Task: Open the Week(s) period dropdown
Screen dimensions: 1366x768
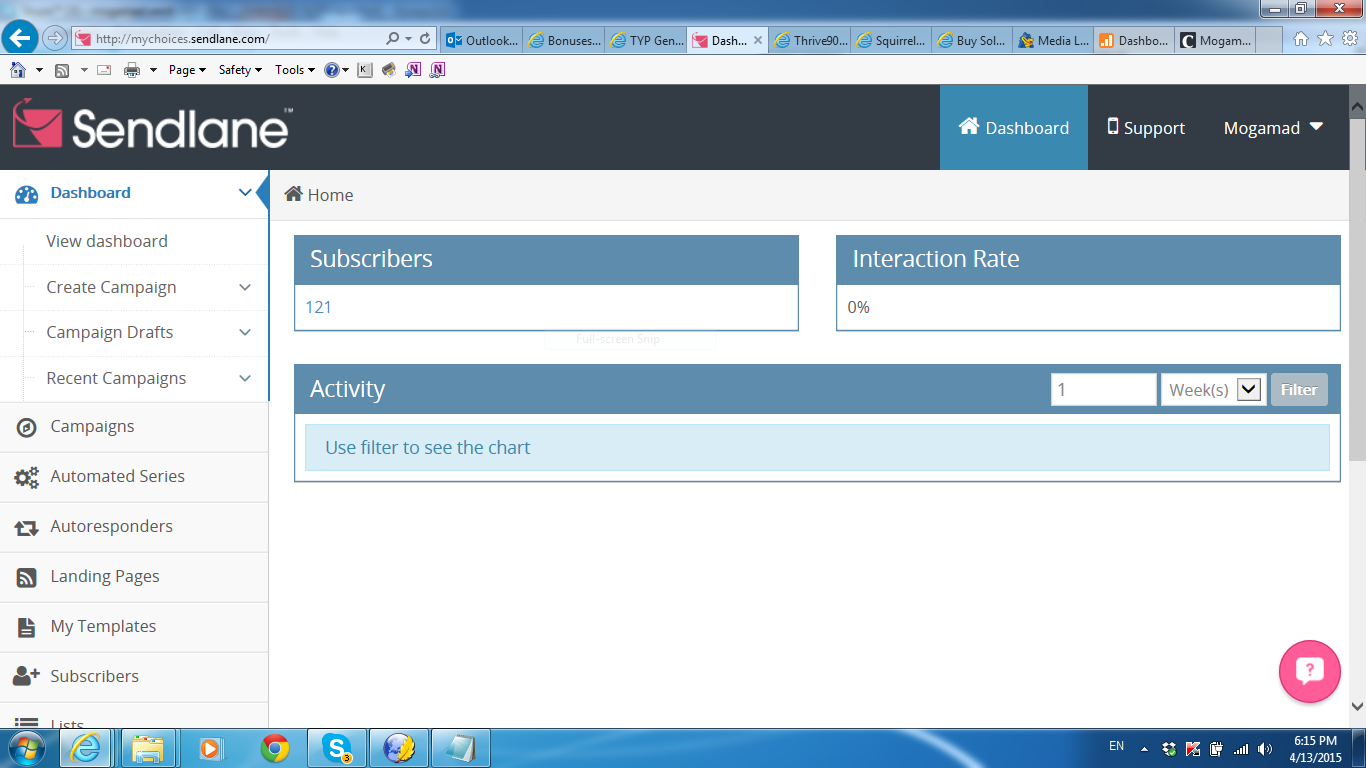Action: [x=1213, y=390]
